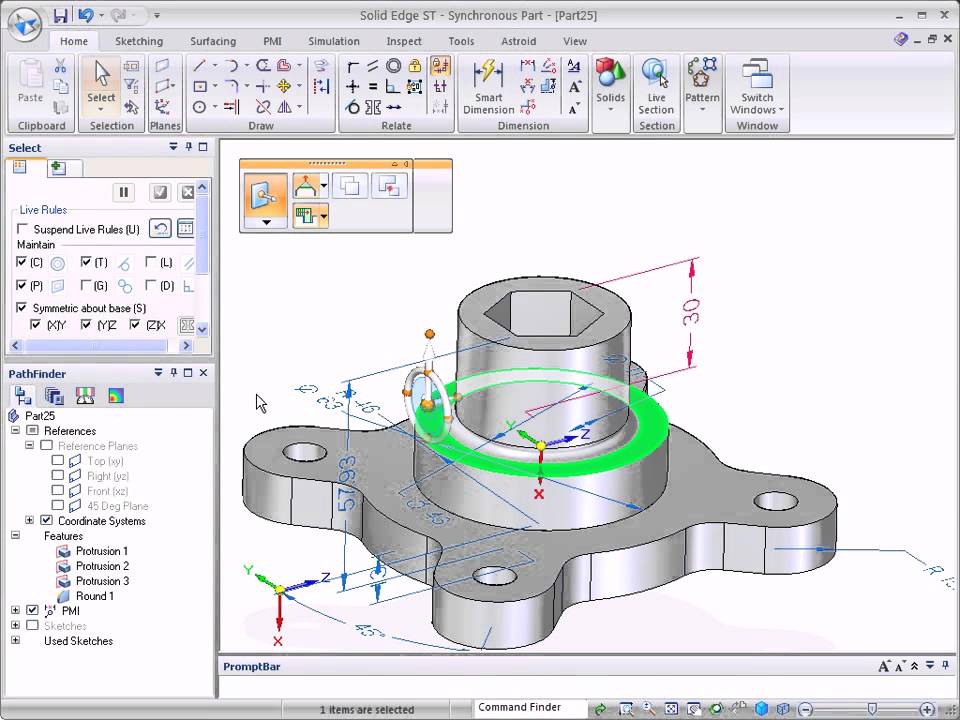Viewport: 960px width, 720px height.
Task: Open the Selection Manager tool
Action: (131, 107)
